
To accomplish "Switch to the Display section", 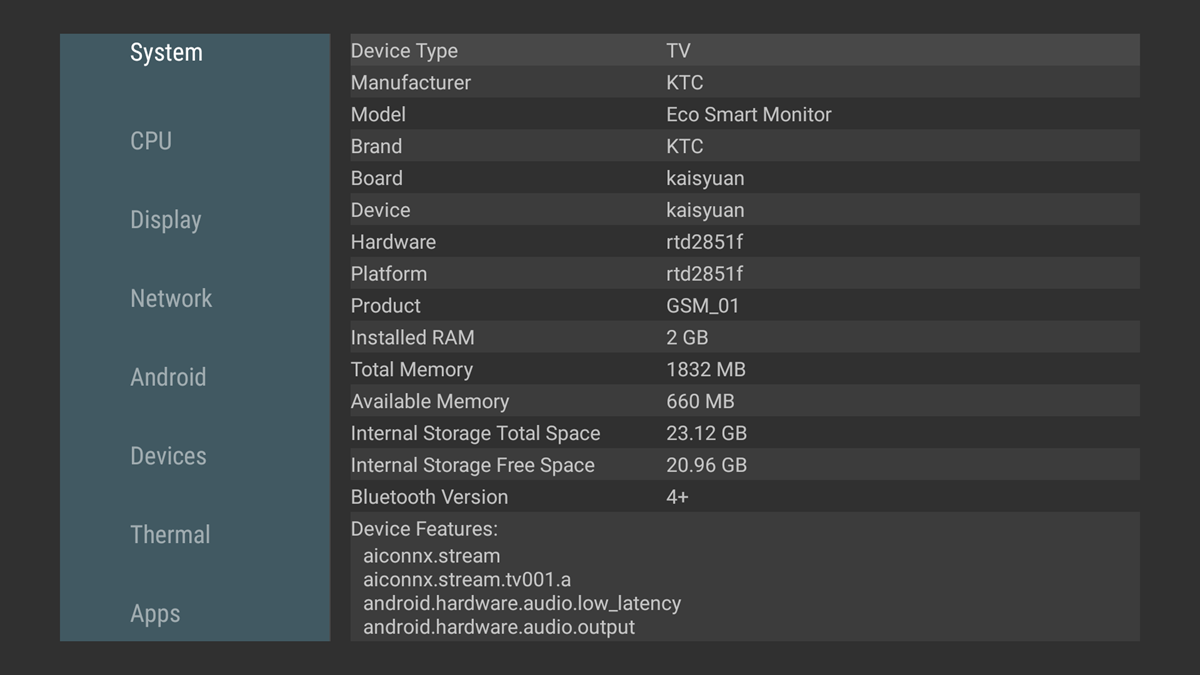I will coord(166,220).
